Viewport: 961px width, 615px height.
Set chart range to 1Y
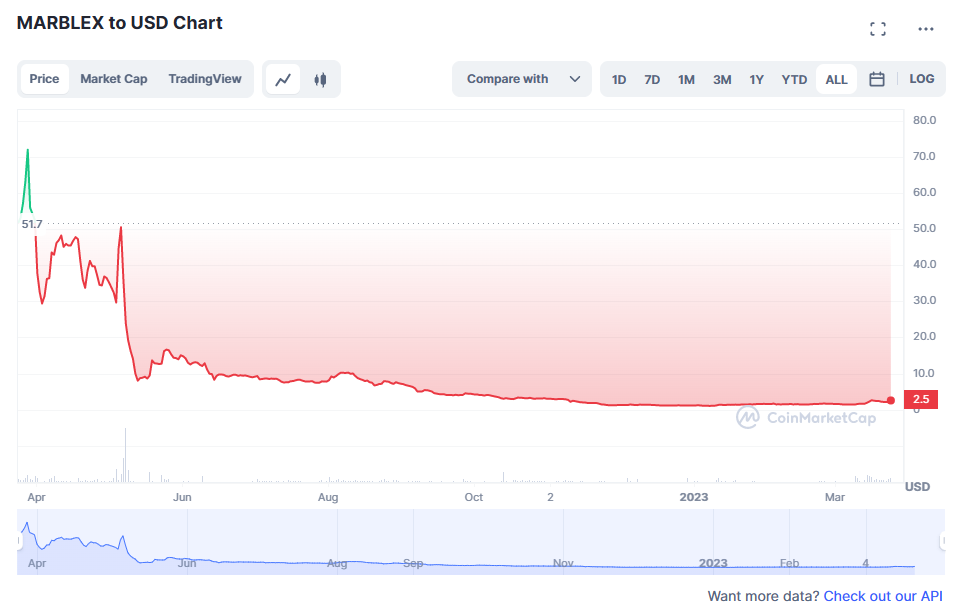(756, 80)
